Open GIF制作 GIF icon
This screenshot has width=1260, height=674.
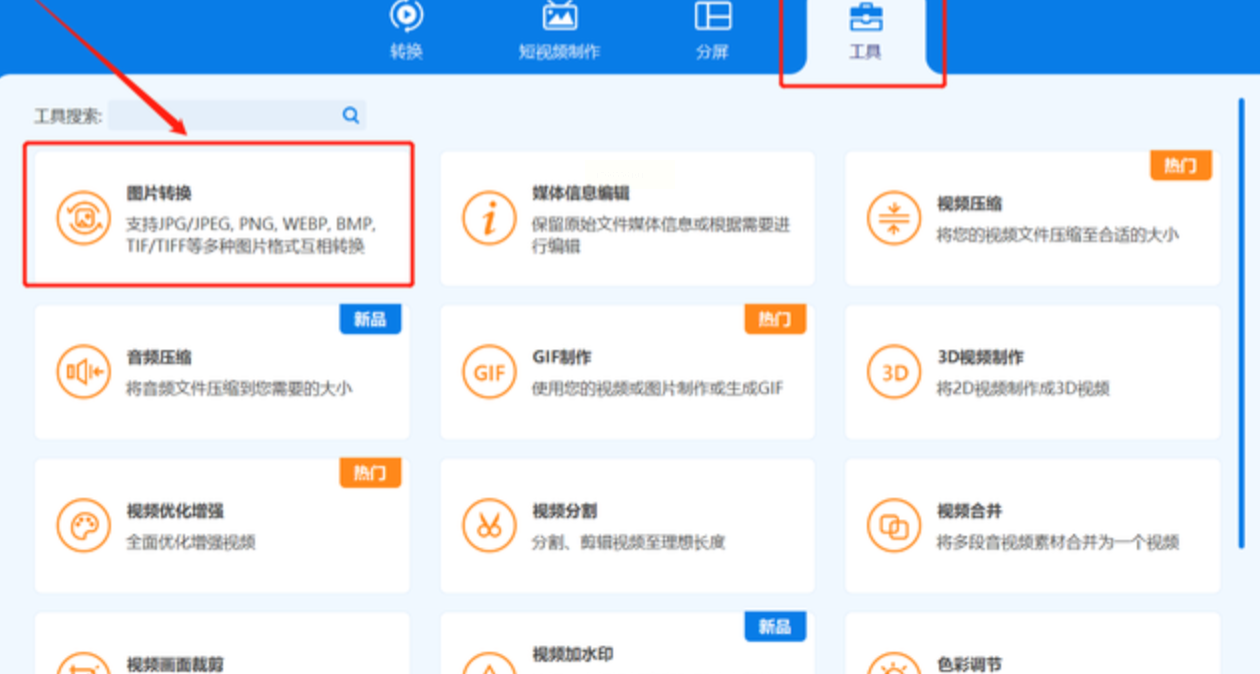pyautogui.click(x=489, y=372)
